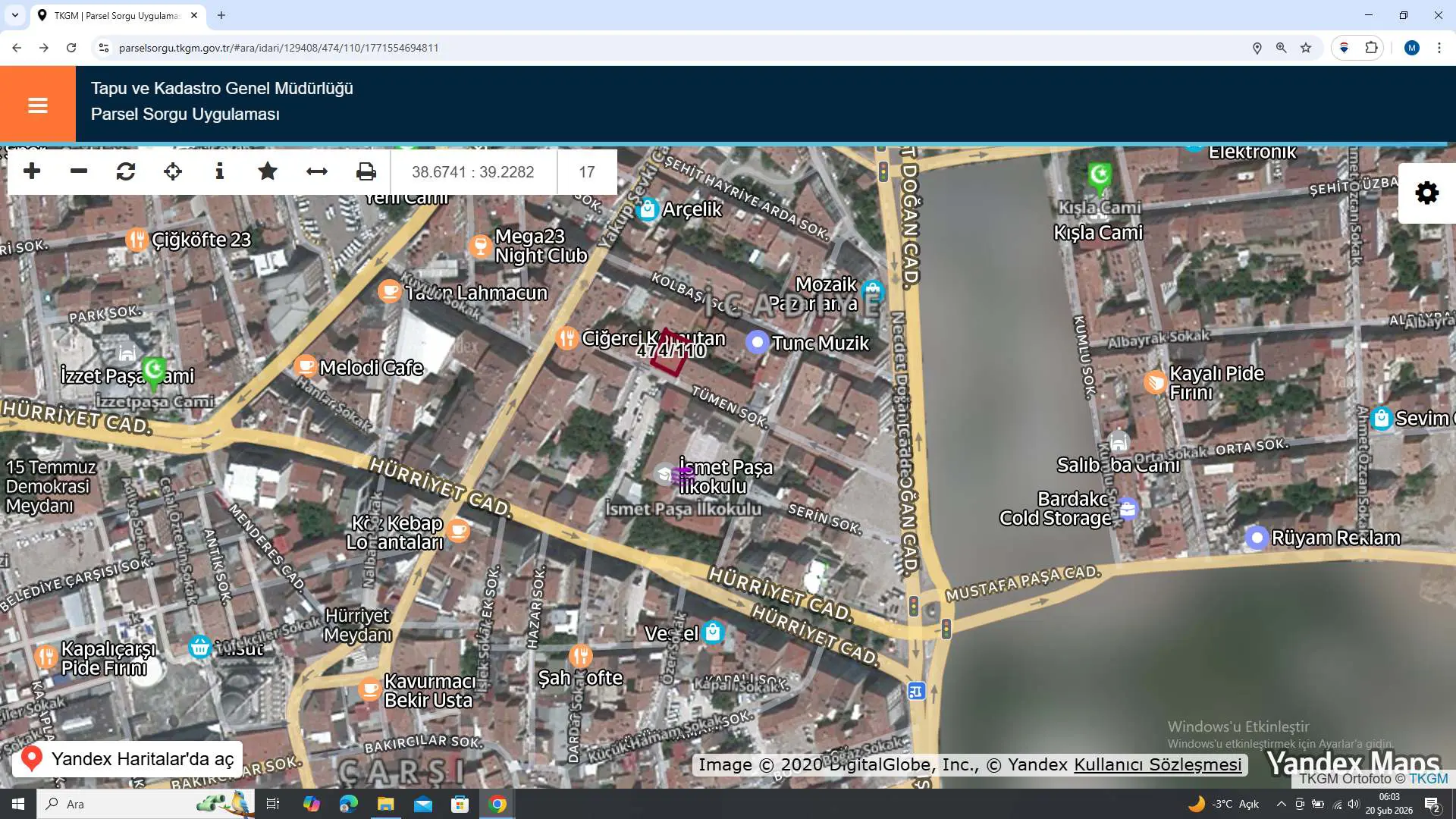This screenshot has height=819, width=1456.
Task: Open the info tool in the map toolbar
Action: (220, 171)
